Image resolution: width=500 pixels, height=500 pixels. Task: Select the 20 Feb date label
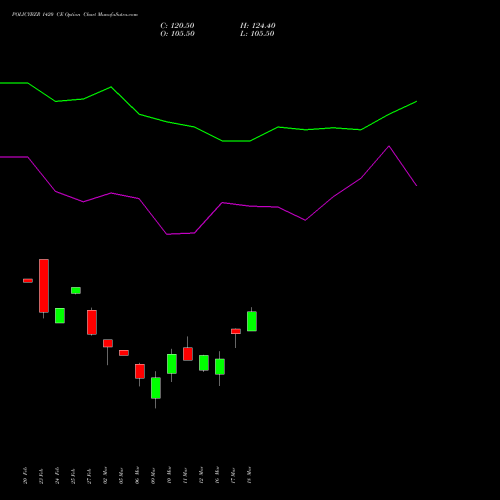coord(26,476)
